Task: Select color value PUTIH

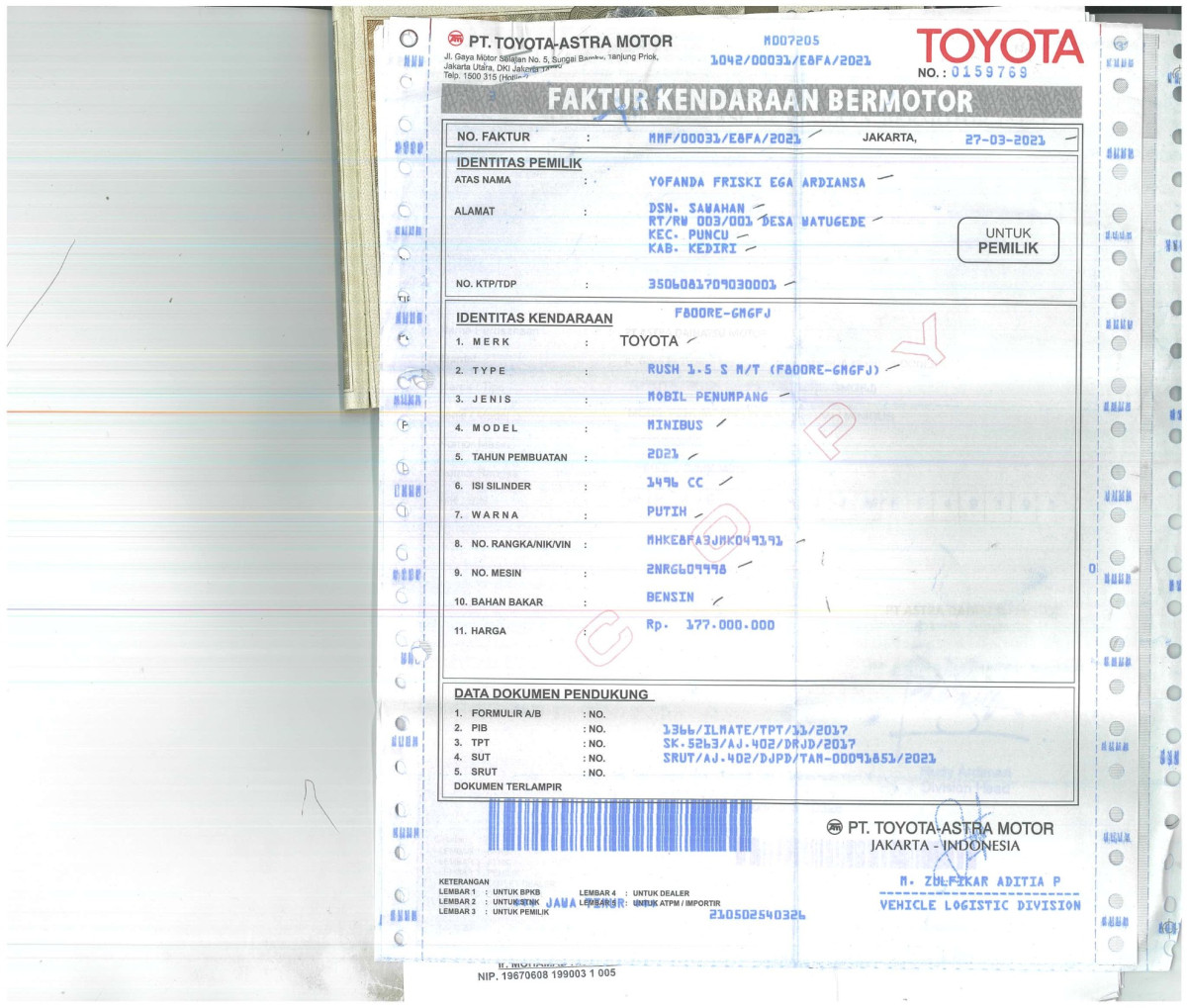Action: coord(667,511)
